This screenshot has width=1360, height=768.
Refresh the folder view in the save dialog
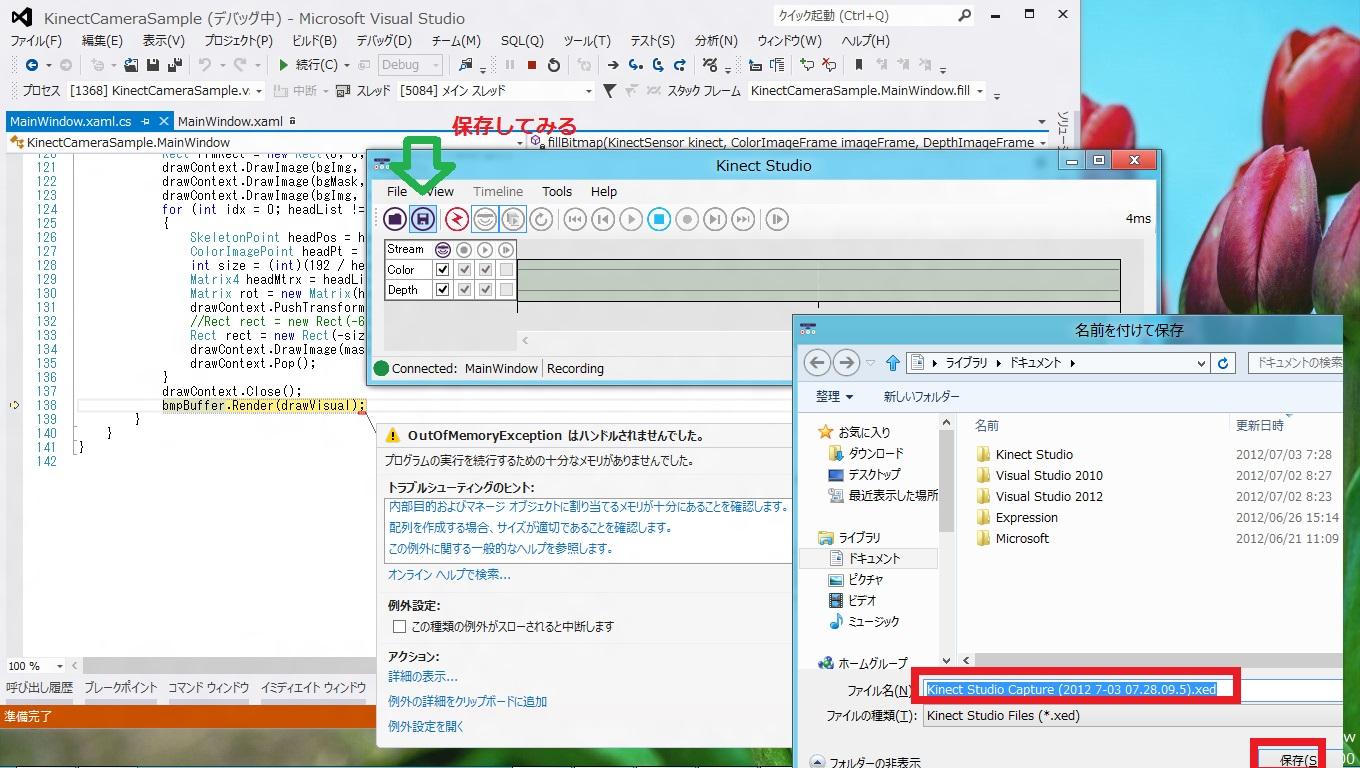[x=1223, y=363]
